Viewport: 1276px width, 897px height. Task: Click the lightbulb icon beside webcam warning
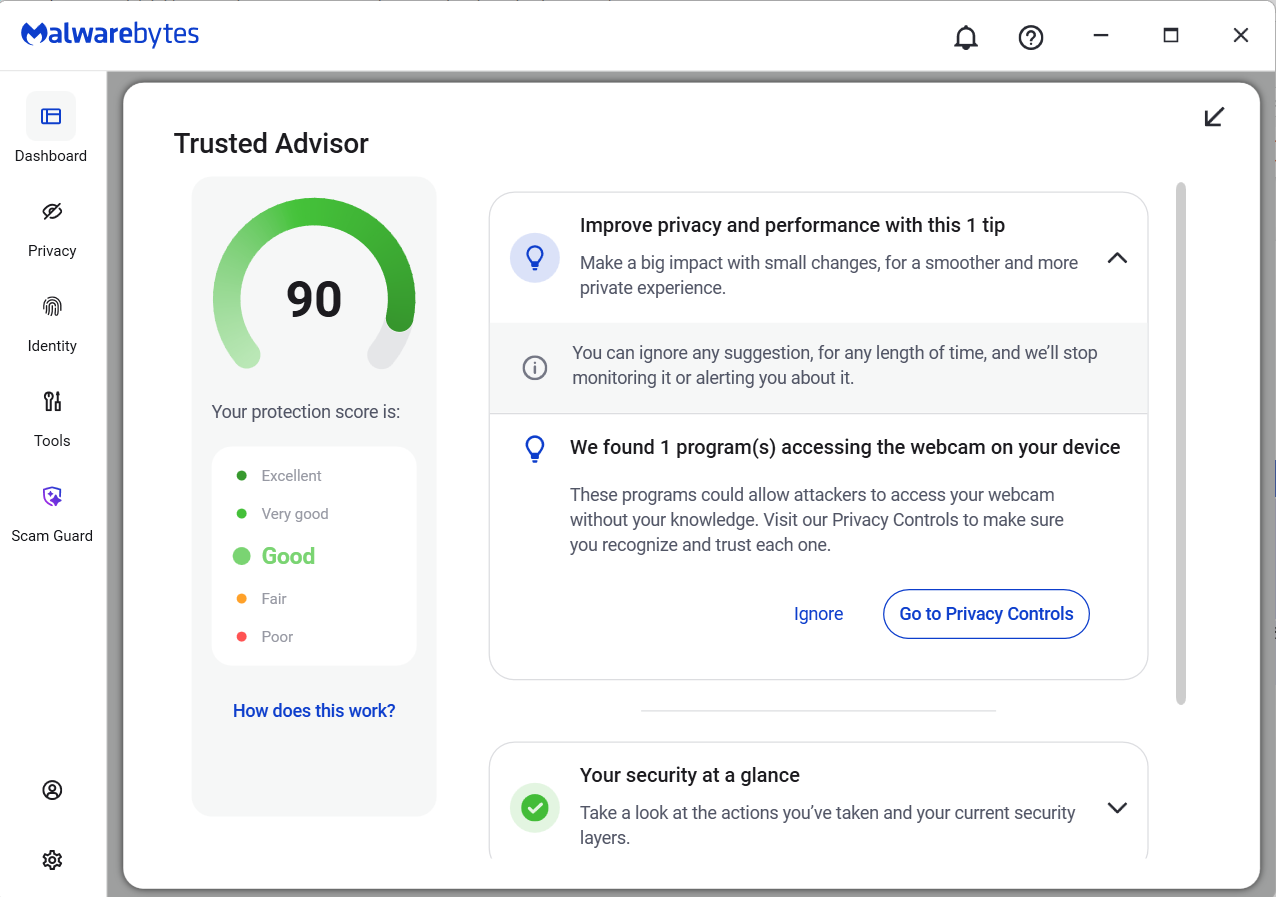coord(535,448)
